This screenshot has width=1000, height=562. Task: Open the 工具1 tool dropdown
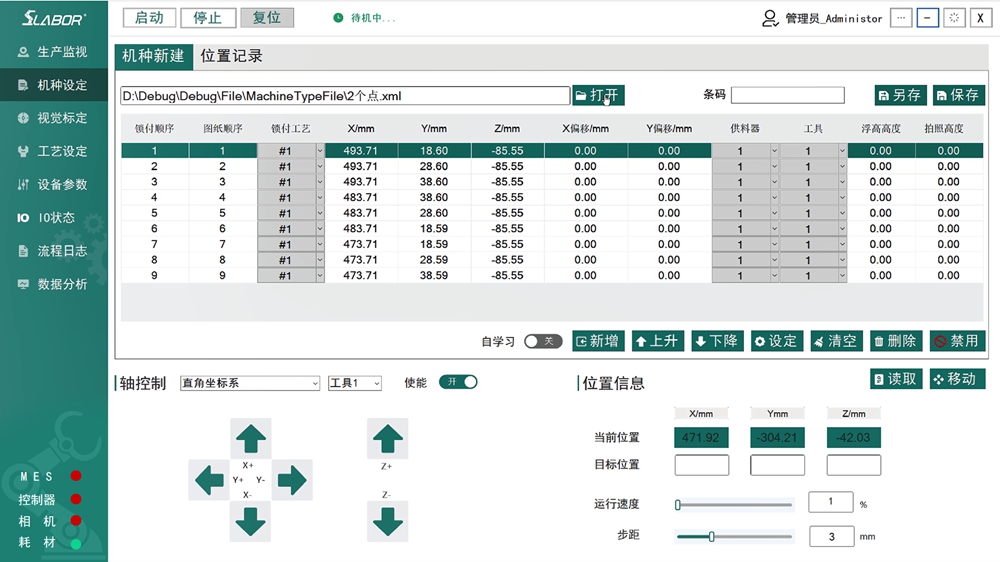(355, 383)
